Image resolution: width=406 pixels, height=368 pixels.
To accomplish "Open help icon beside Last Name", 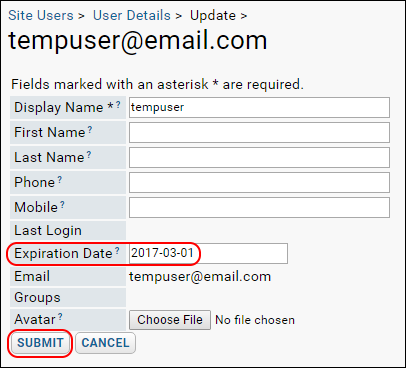I will 89,155.
